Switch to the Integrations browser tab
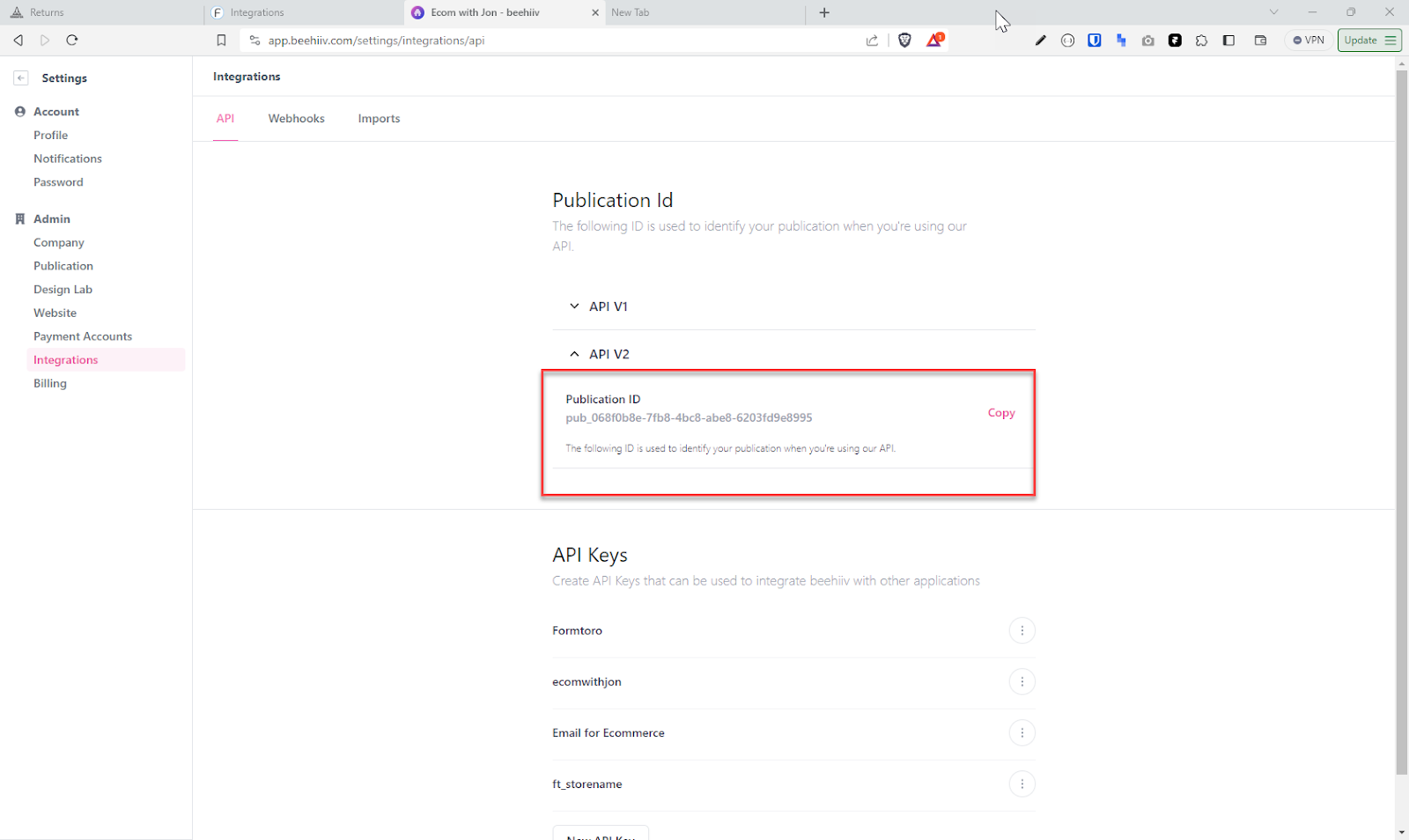The height and width of the screenshot is (840, 1409). 304,12
